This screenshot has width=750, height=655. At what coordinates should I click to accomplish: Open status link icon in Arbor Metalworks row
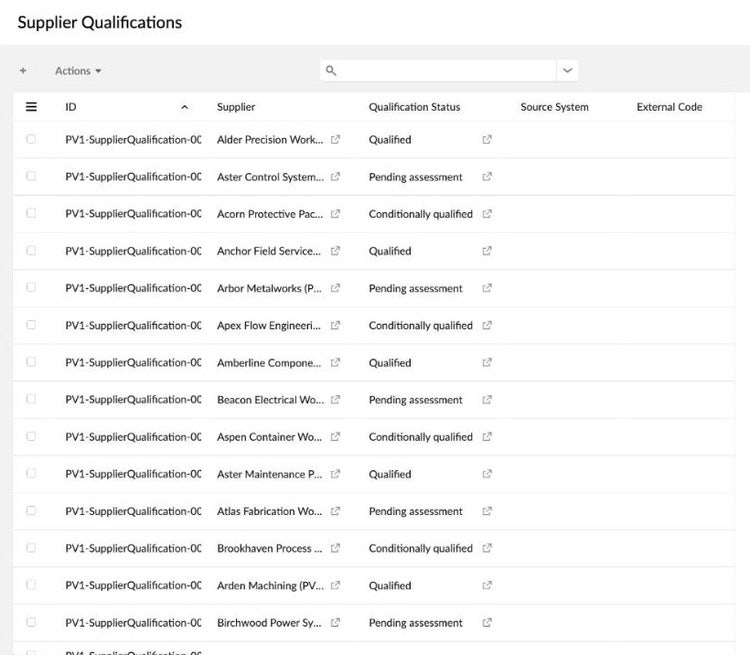tap(487, 288)
